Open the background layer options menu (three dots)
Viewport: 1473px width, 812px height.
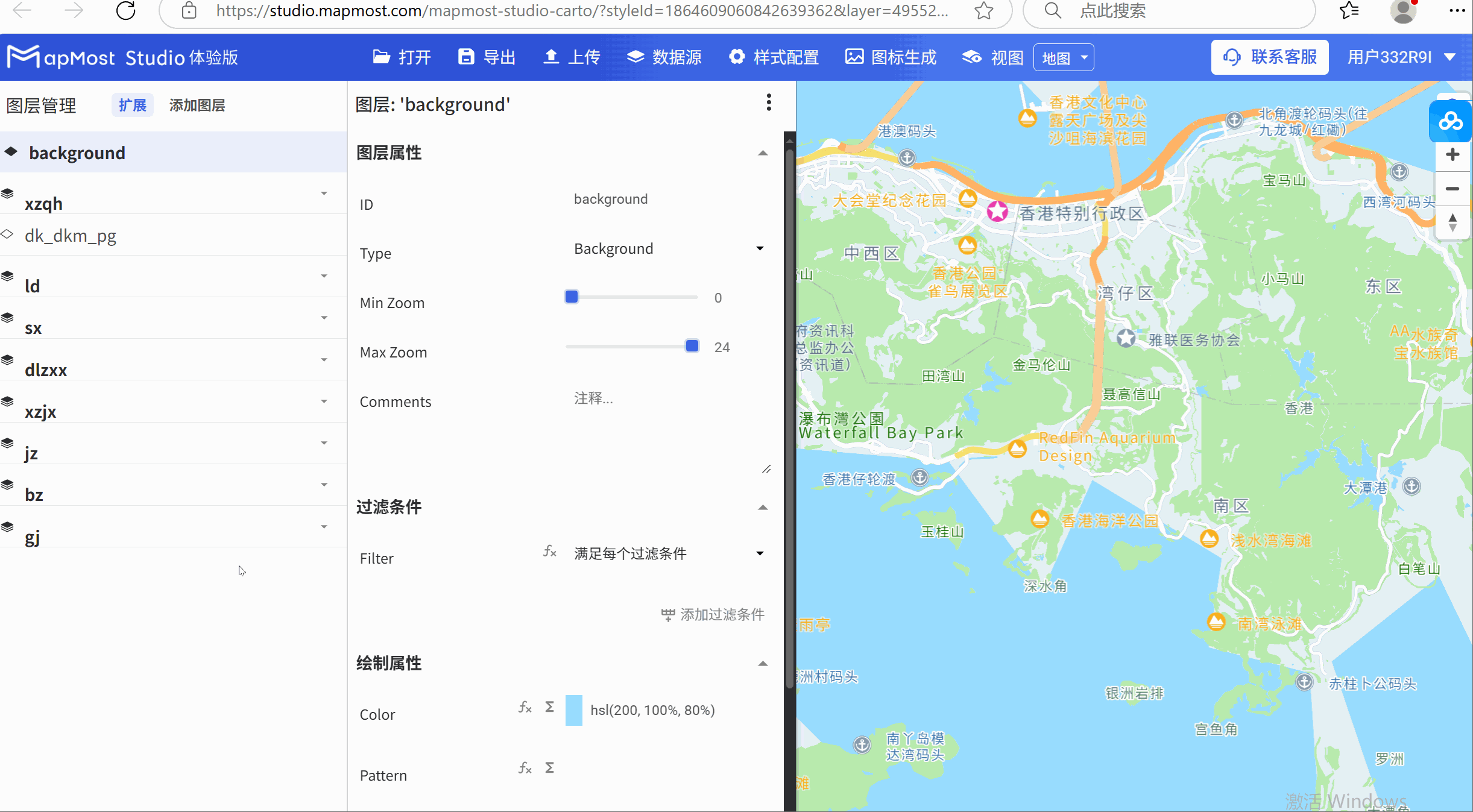pyautogui.click(x=768, y=102)
